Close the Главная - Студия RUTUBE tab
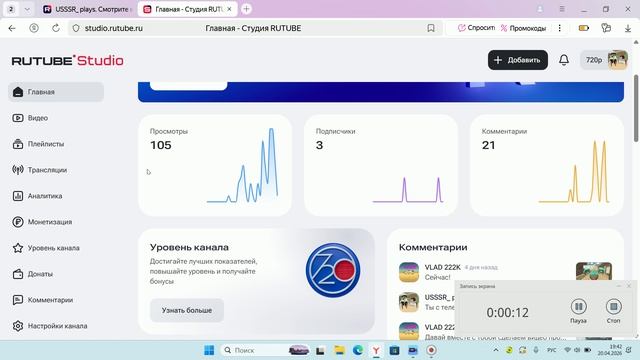Viewport: 640px width, 360px height. coord(229,9)
